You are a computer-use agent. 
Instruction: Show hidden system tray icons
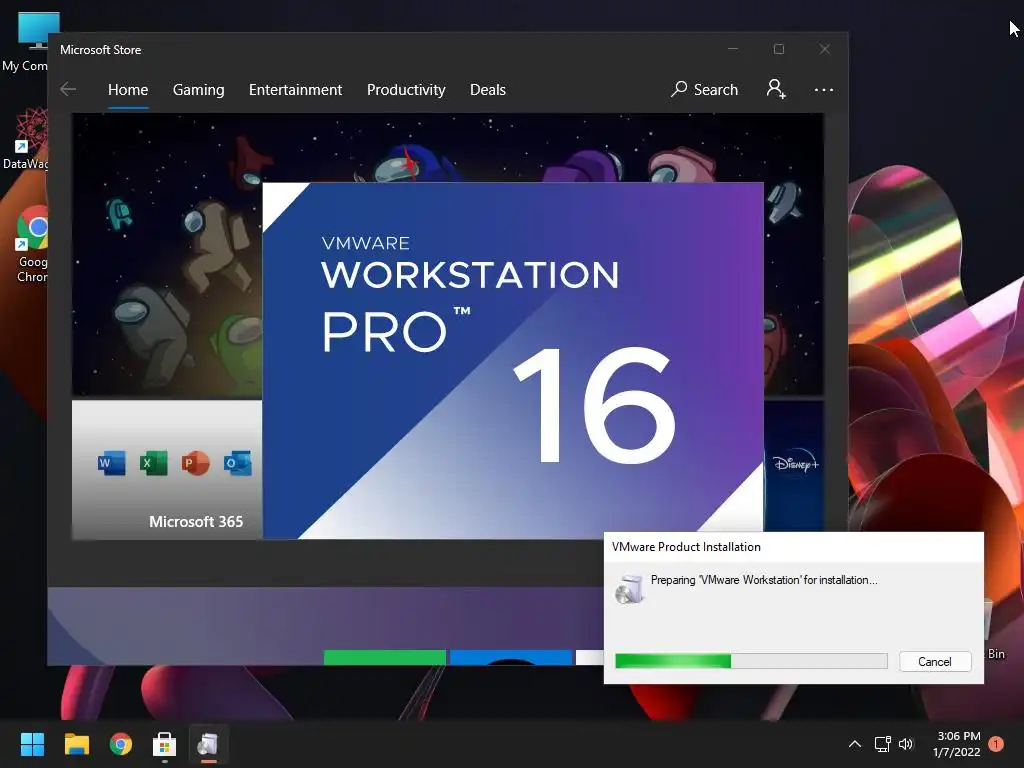tap(854, 744)
